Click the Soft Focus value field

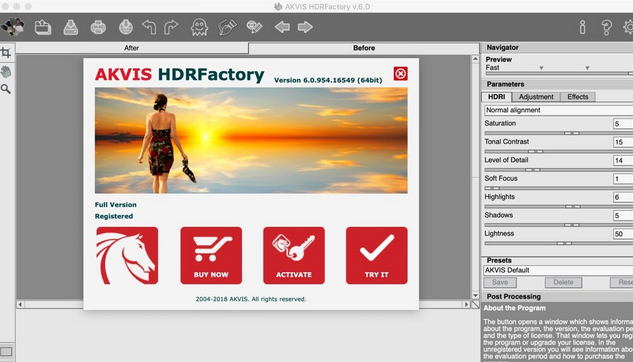pyautogui.click(x=623, y=179)
